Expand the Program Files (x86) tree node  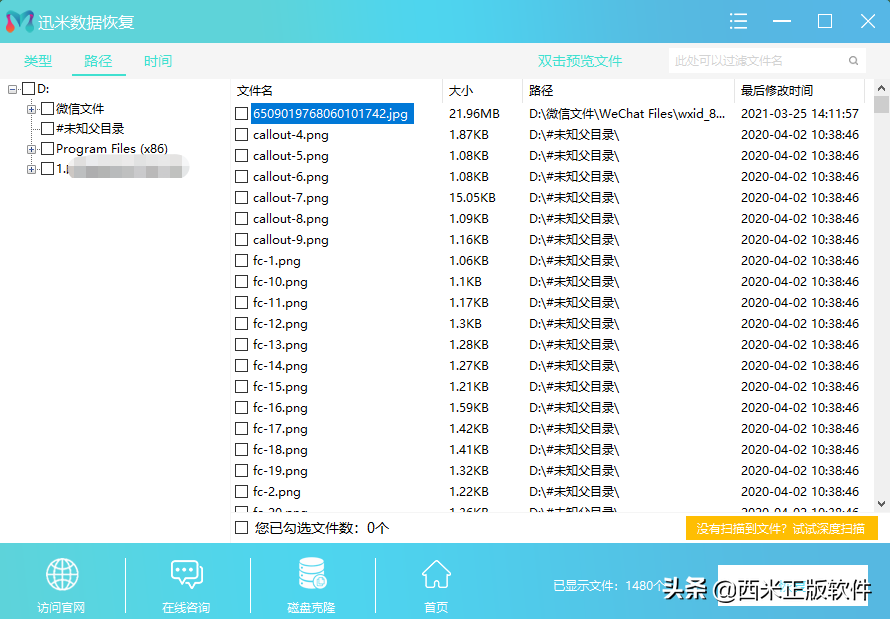point(32,149)
